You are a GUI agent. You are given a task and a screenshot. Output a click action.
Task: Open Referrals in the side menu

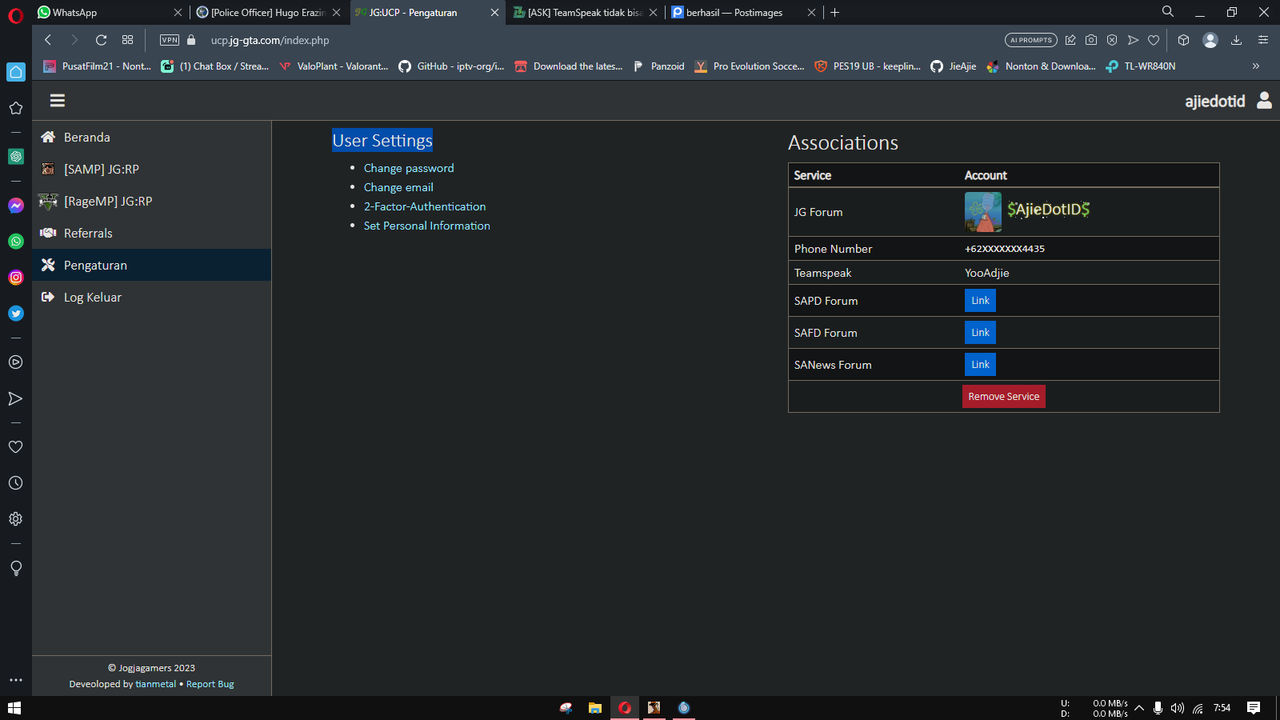tap(151, 233)
